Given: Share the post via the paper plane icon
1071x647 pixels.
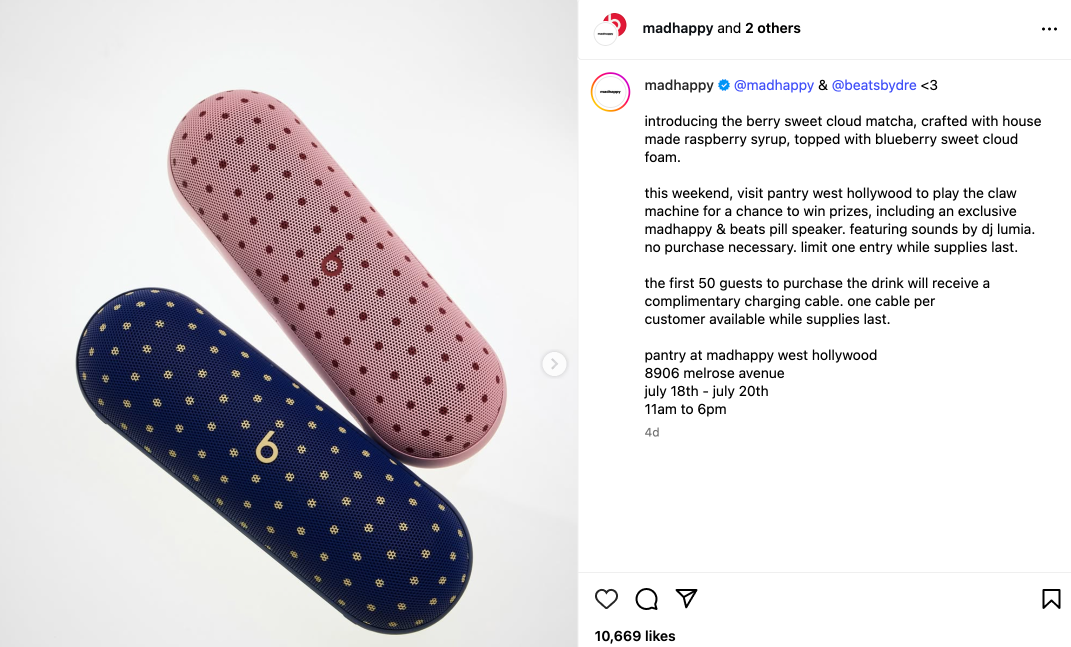Looking at the screenshot, I should coord(686,598).
